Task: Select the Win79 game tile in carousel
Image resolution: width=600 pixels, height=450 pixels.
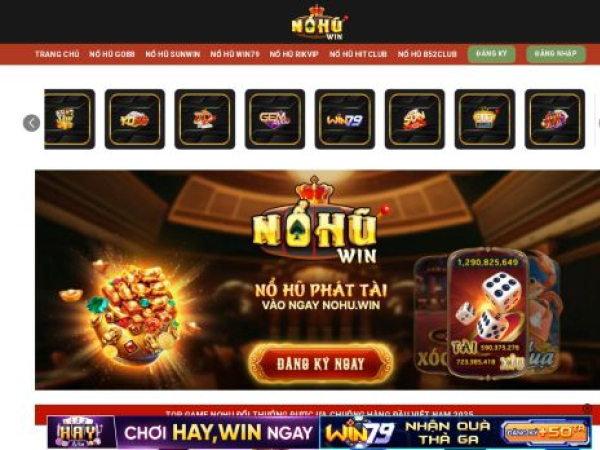Action: click(345, 119)
